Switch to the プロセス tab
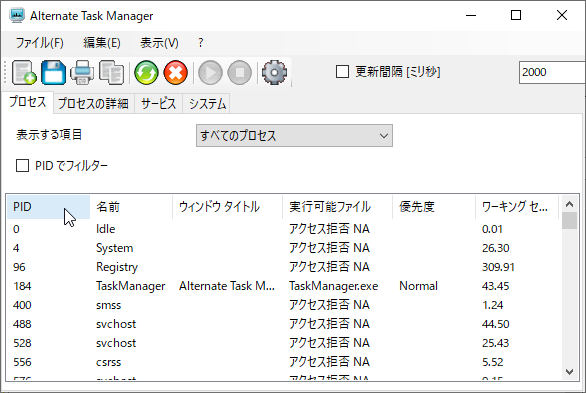The height and width of the screenshot is (393, 586). pos(28,102)
